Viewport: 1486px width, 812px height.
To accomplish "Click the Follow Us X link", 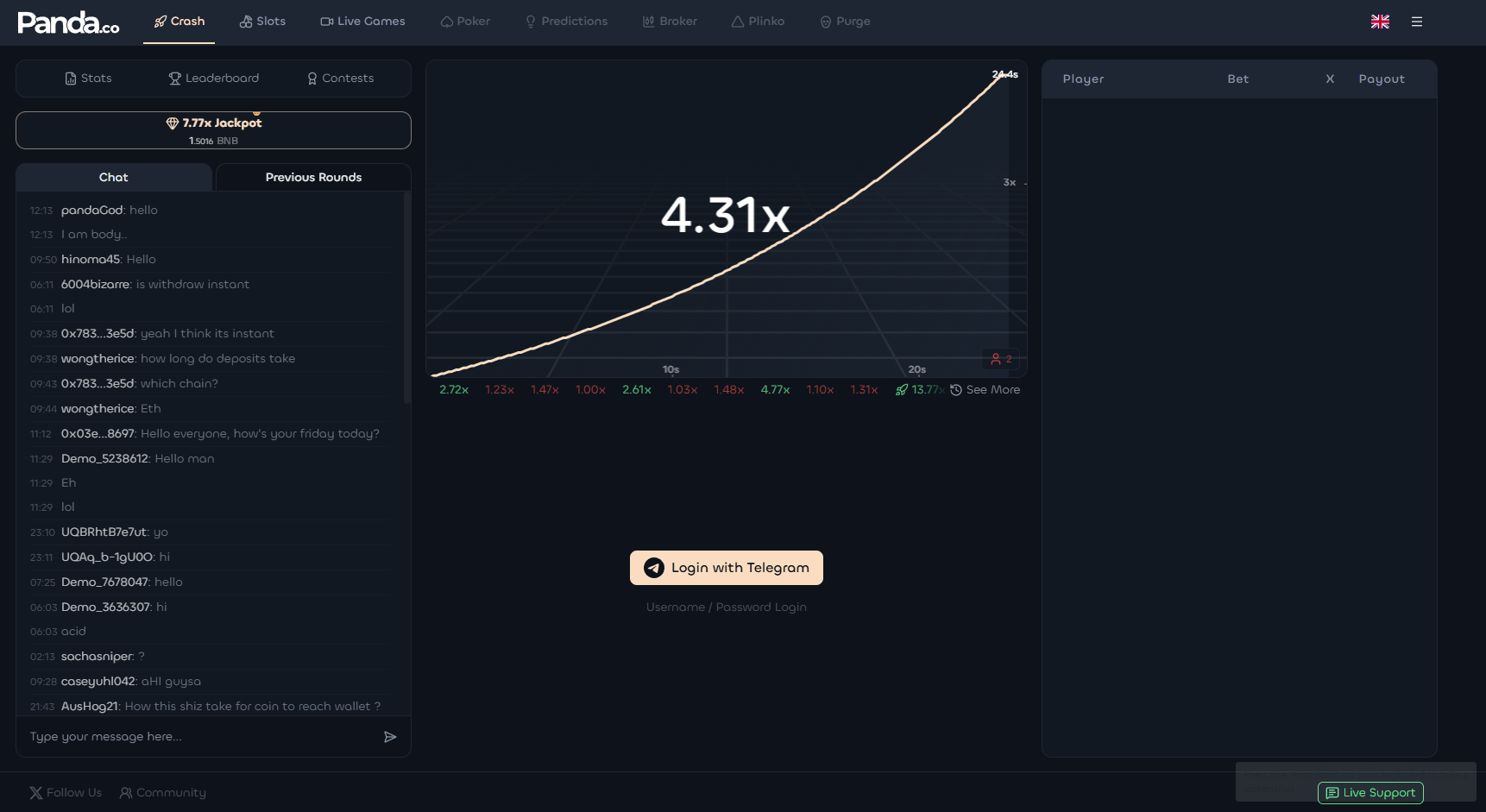I will point(66,793).
